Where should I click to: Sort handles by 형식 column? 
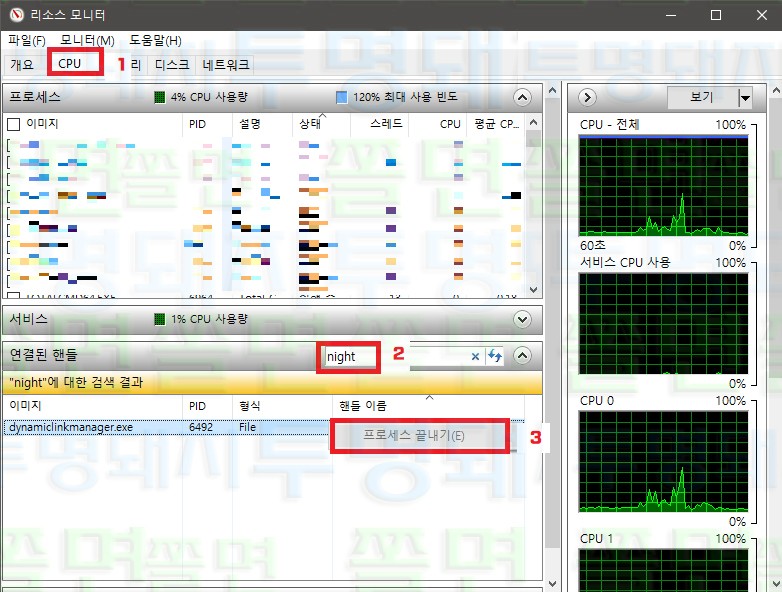pos(282,405)
